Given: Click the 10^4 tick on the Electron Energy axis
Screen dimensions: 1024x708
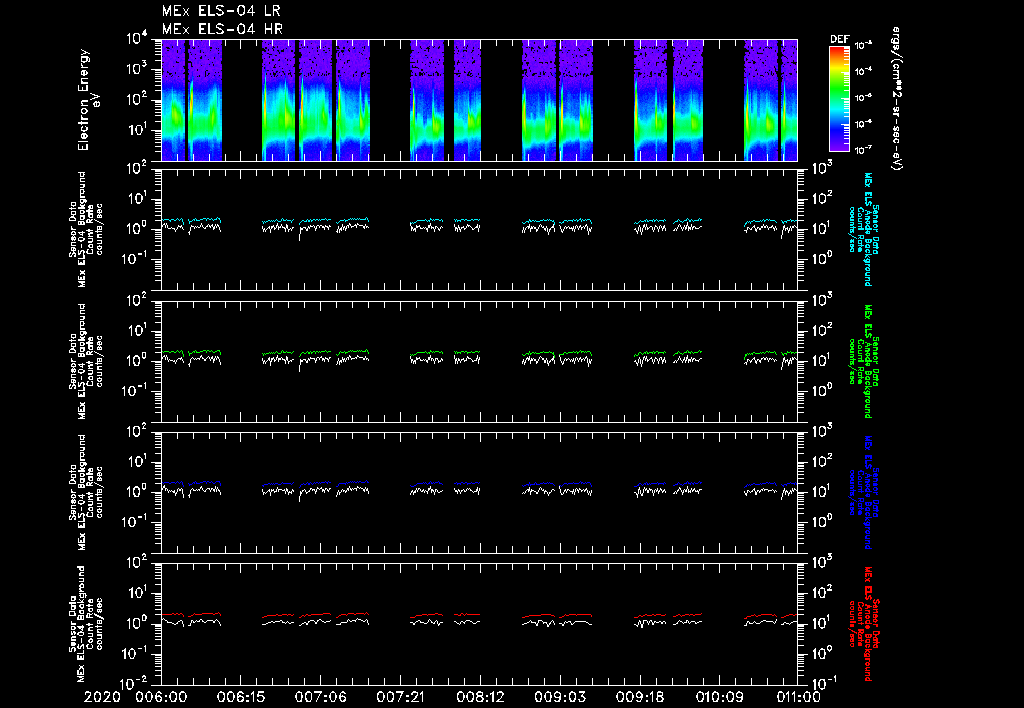Looking at the screenshot, I should pos(137,39).
